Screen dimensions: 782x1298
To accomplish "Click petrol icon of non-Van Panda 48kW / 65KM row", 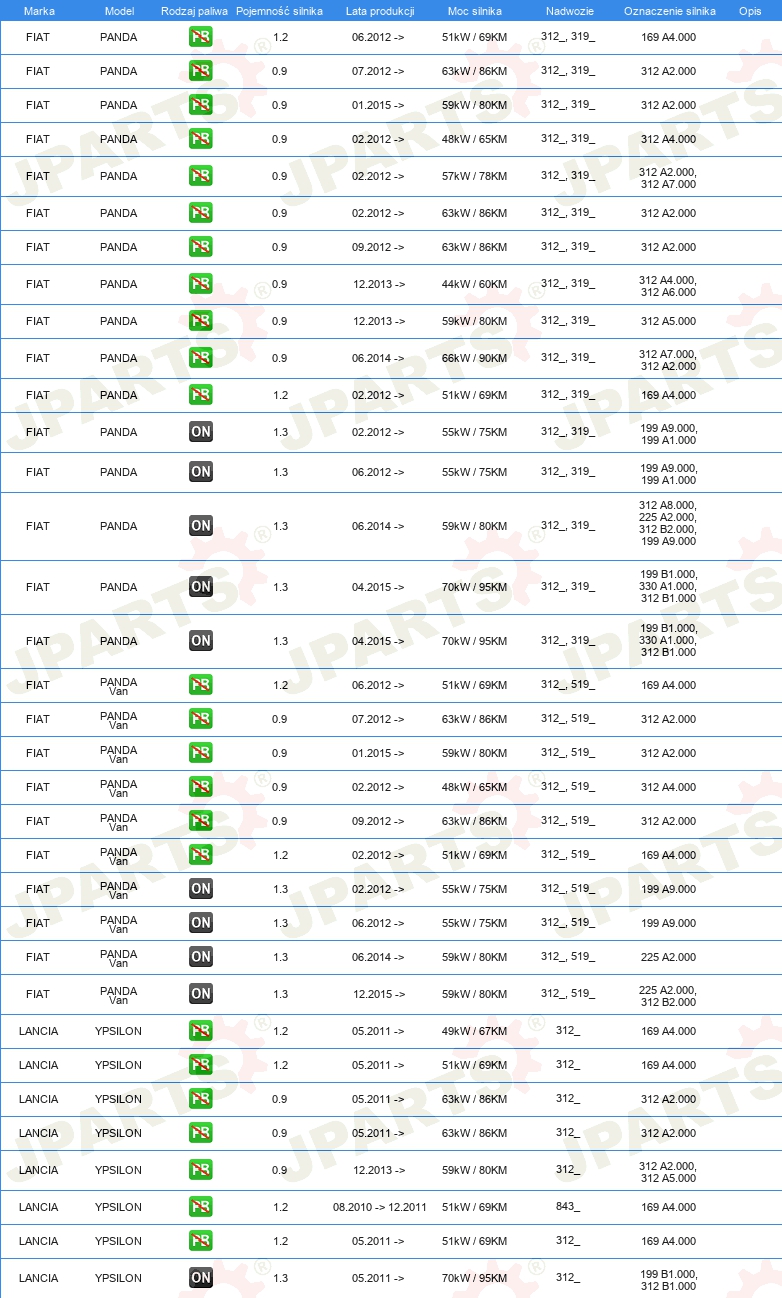I will pos(201,139).
